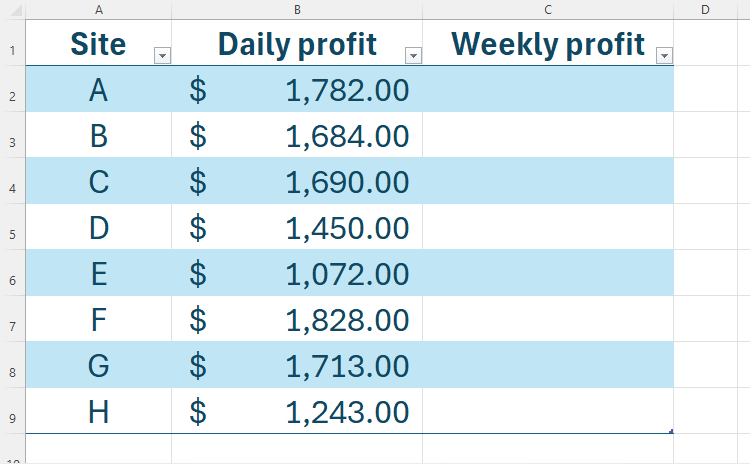Viewport: 750px width, 464px height.
Task: Select the column A header
Action: (x=98, y=9)
